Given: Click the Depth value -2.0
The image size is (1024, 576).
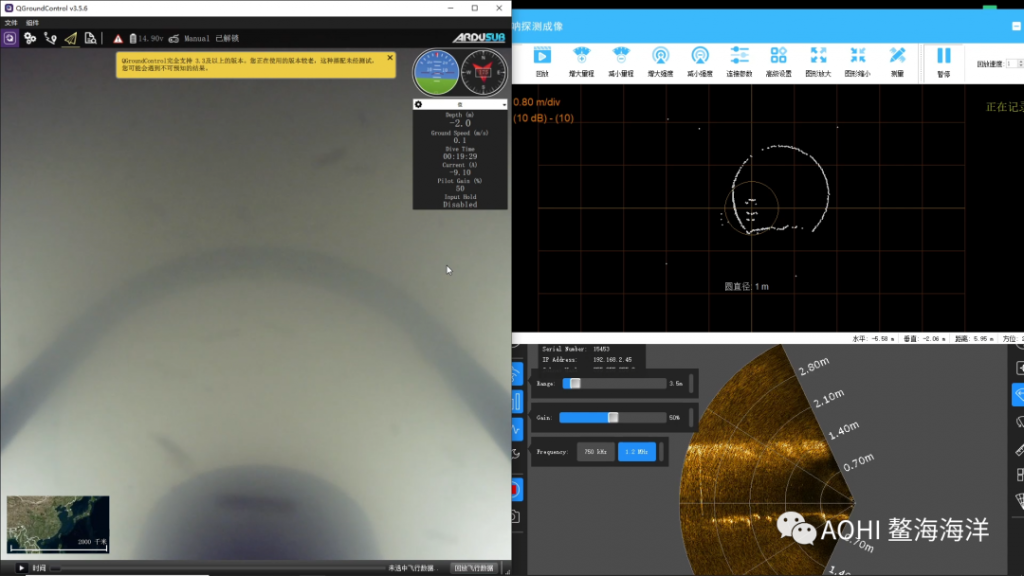Looking at the screenshot, I should click(x=460, y=123).
